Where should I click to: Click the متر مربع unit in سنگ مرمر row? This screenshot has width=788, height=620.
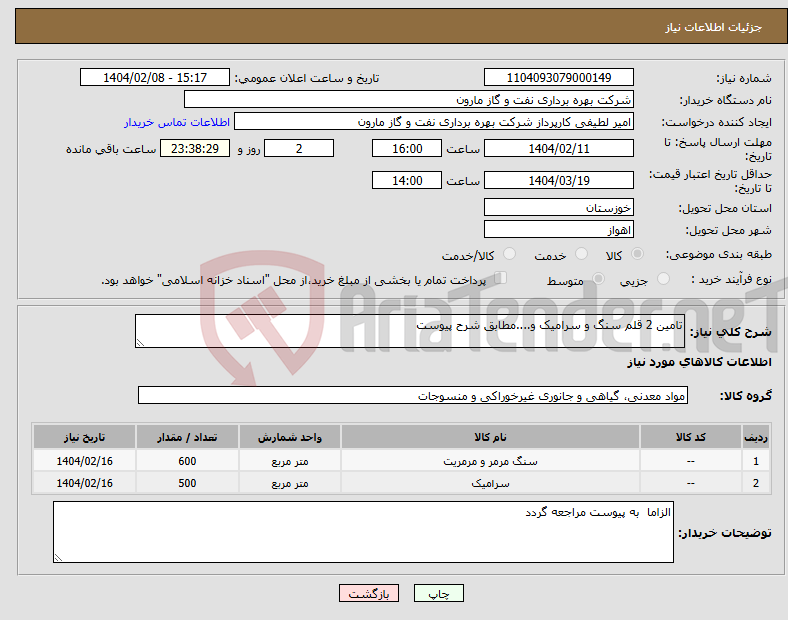[290, 461]
